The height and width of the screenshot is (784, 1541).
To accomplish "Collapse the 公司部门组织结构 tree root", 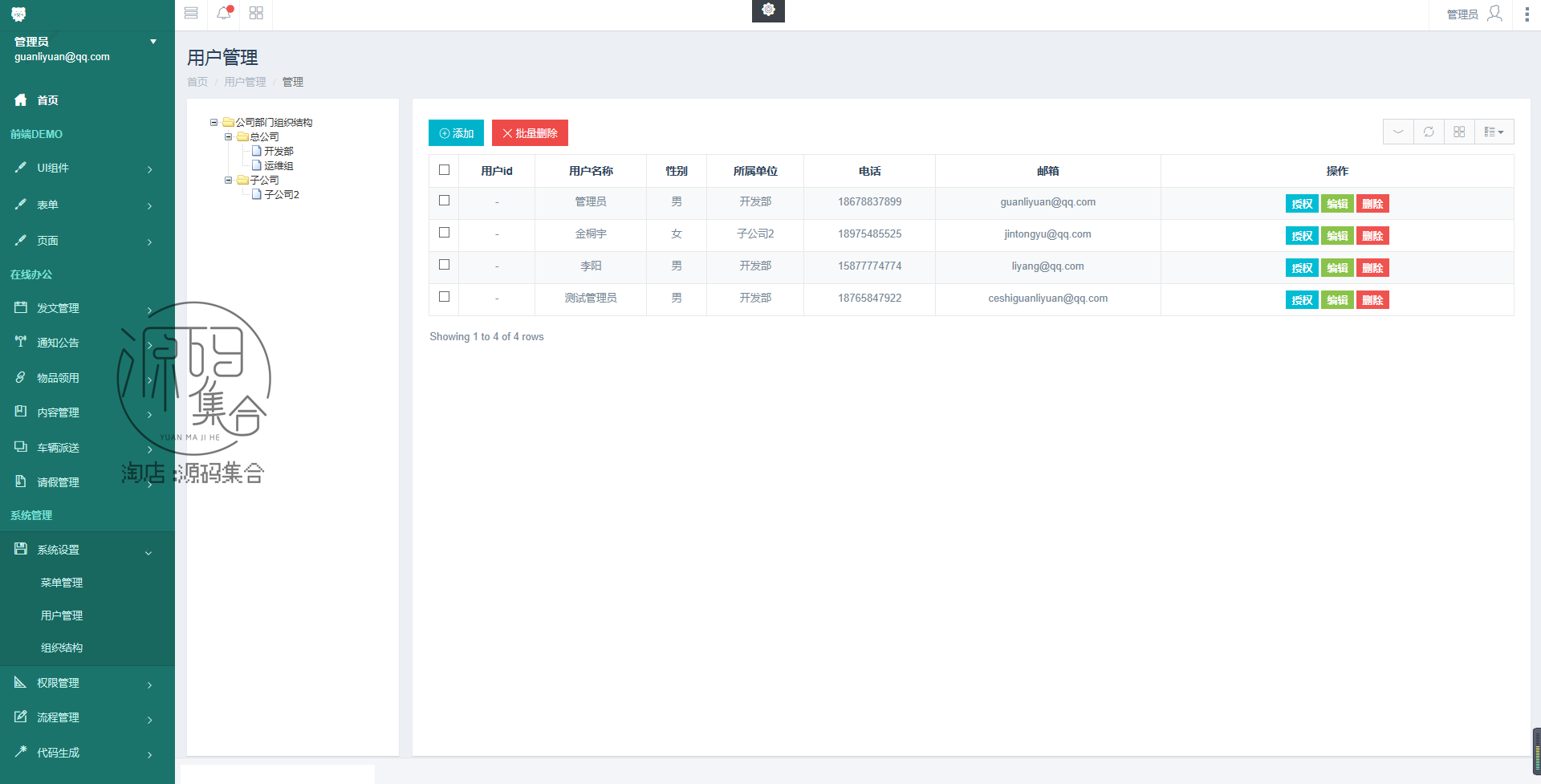I will click(x=214, y=123).
